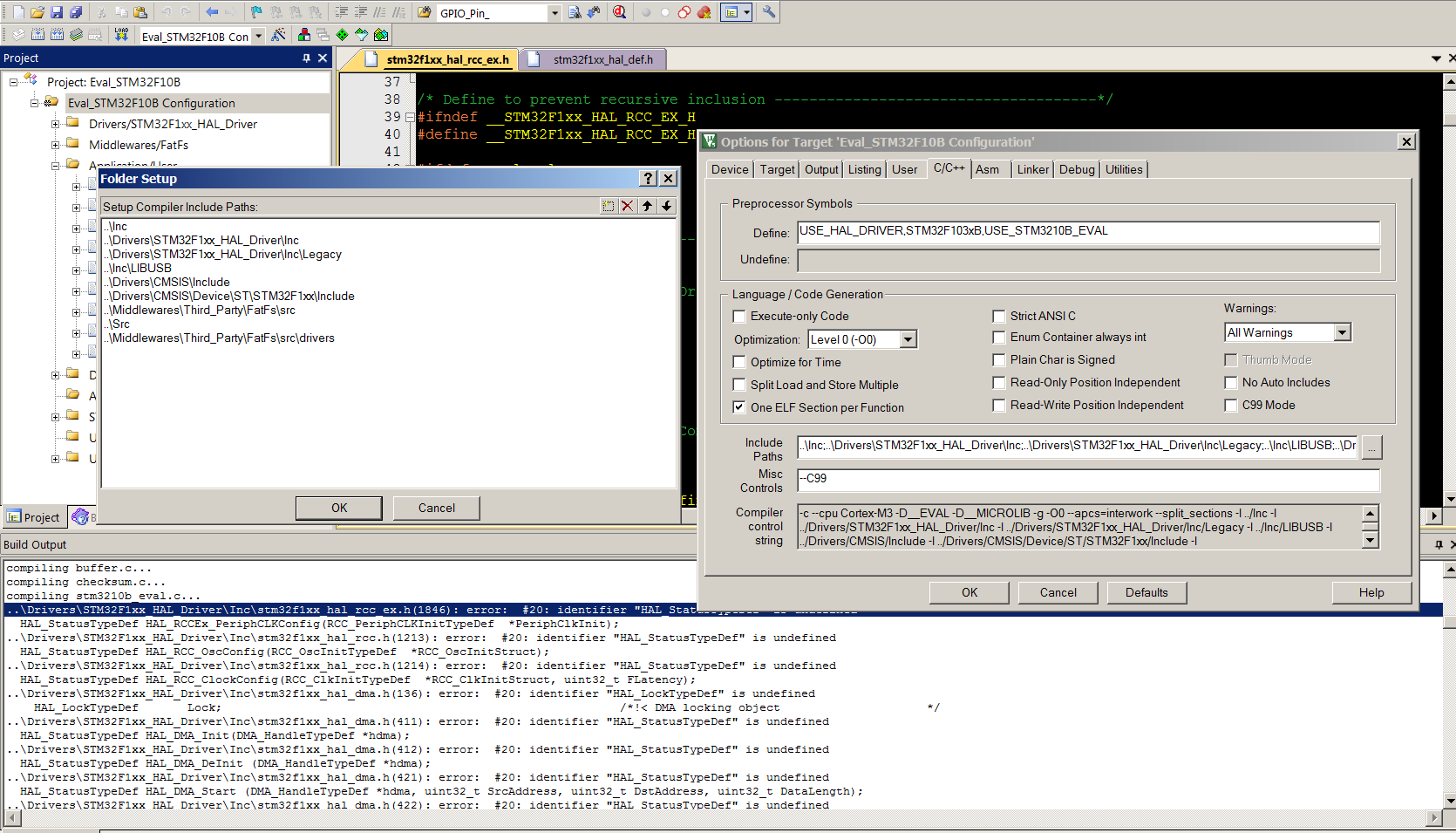
Task: Click OK in Options for Target dialog
Action: (x=970, y=592)
